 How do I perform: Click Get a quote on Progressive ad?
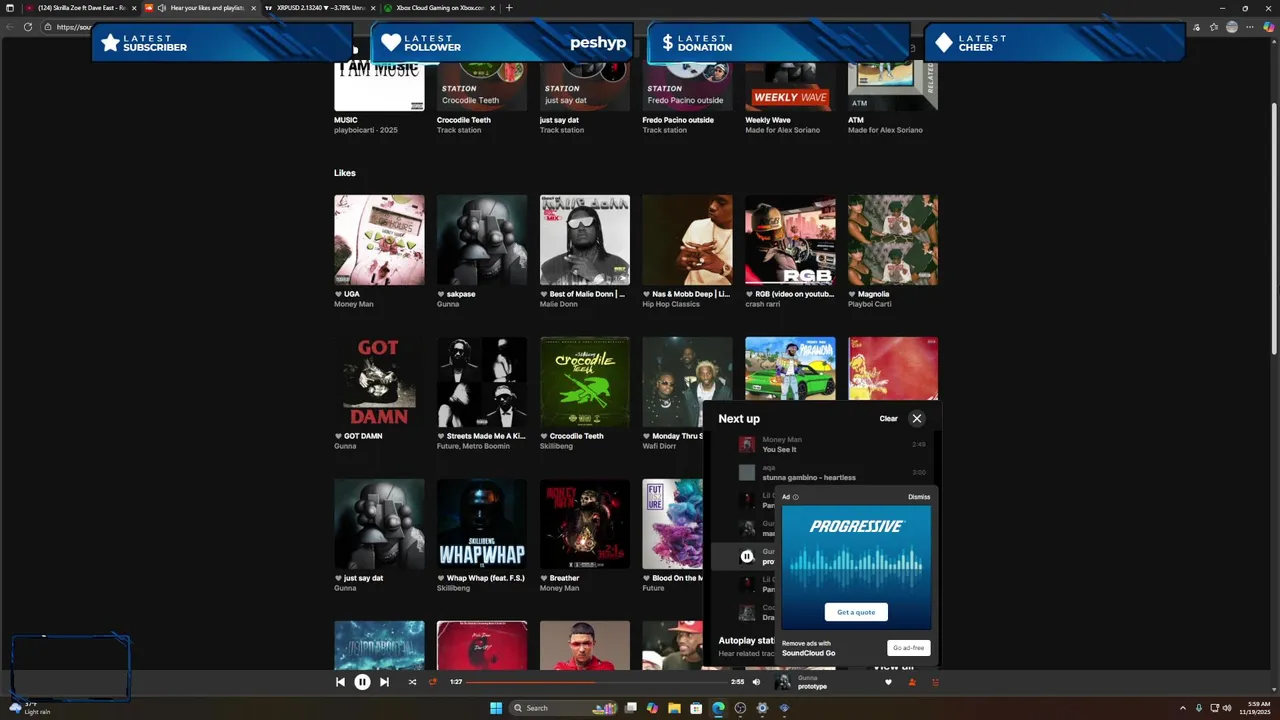(856, 612)
